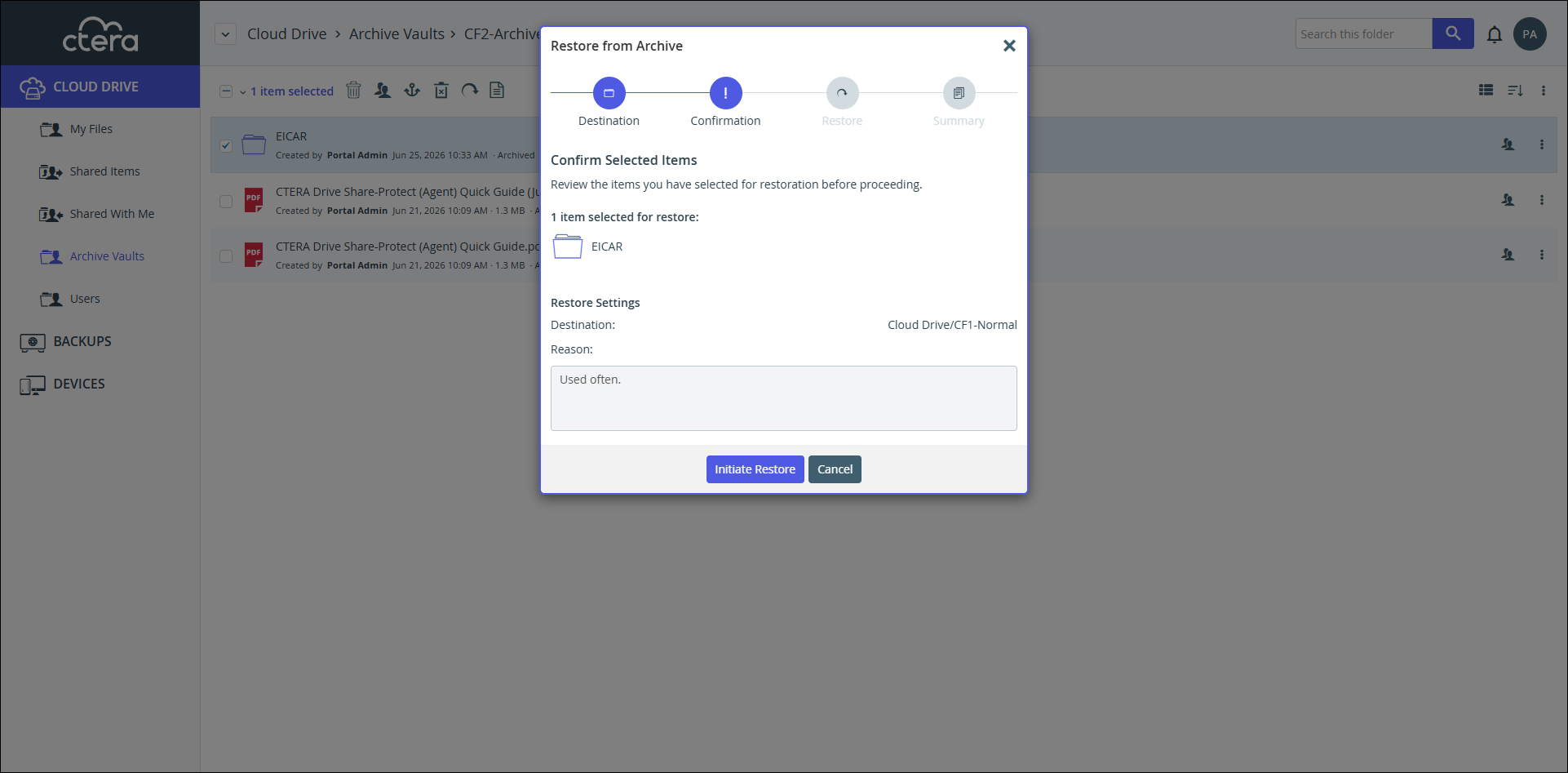The height and width of the screenshot is (773, 1568).
Task: Check the first Quick Guide PDF checkbox
Action: pos(226,201)
